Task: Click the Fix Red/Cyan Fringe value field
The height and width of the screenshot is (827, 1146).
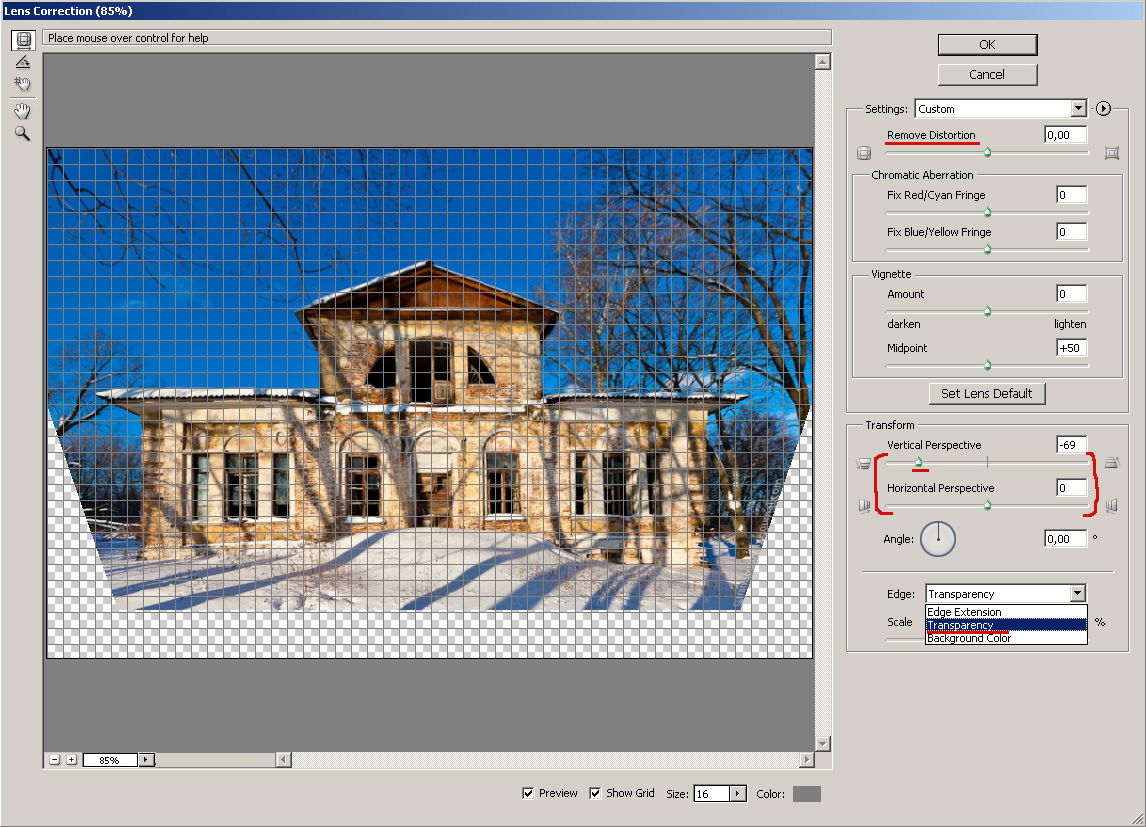Action: [1071, 195]
